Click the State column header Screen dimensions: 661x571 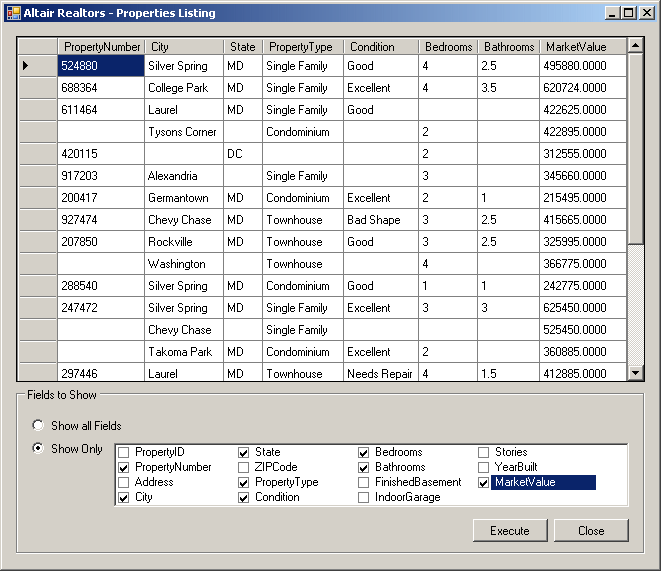[243, 46]
